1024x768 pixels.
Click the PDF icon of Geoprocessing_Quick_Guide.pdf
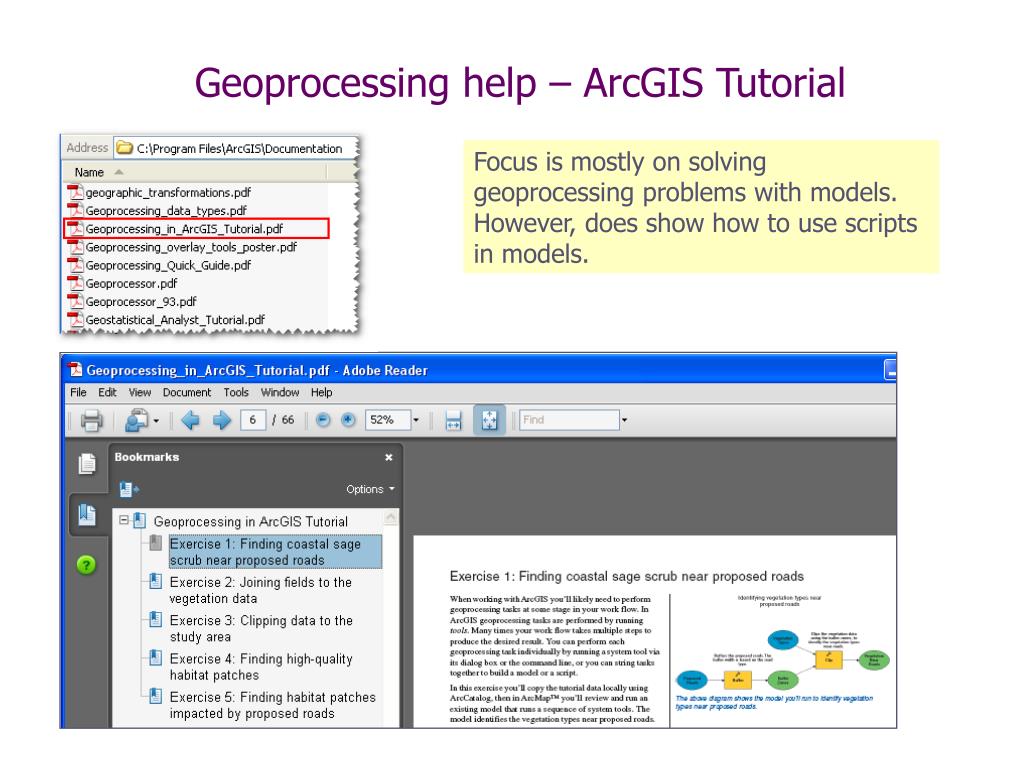(76, 264)
